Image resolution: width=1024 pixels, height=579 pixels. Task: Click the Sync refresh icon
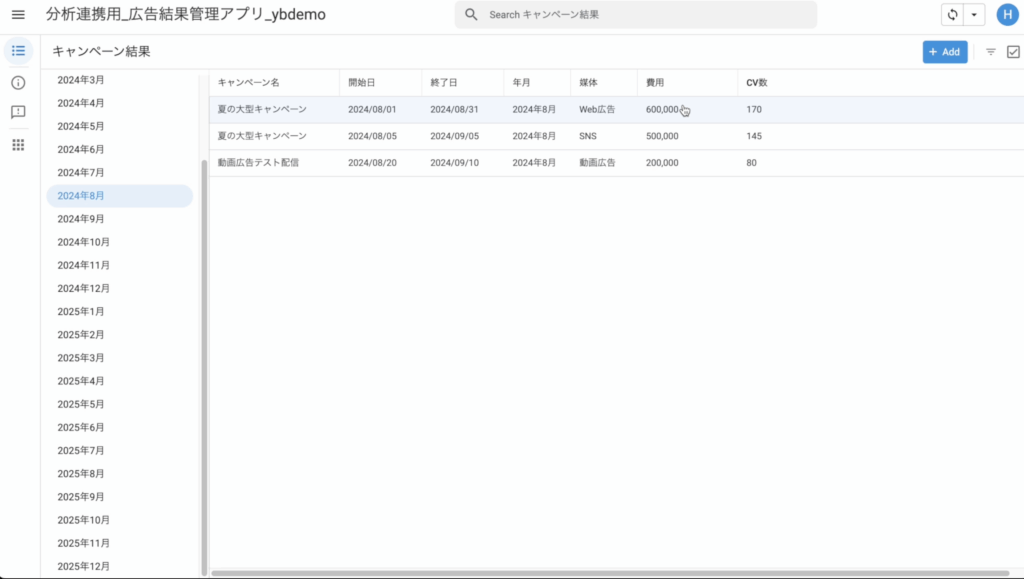(x=952, y=15)
